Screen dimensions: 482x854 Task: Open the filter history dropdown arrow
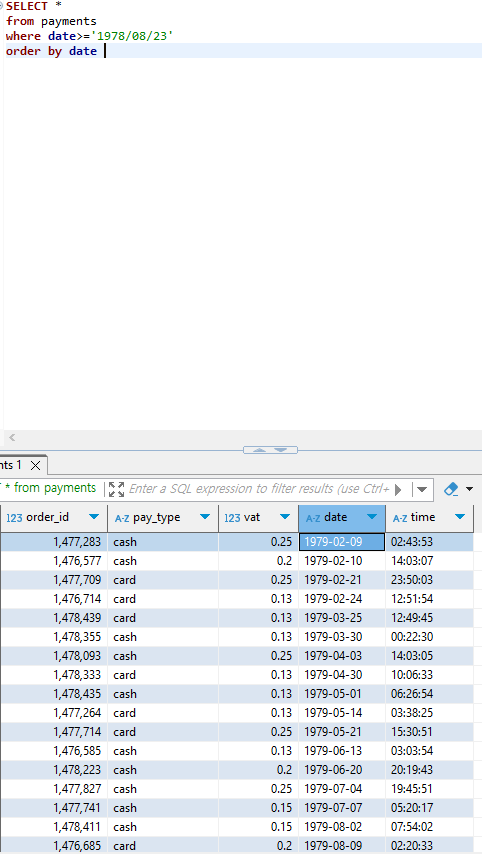point(422,490)
